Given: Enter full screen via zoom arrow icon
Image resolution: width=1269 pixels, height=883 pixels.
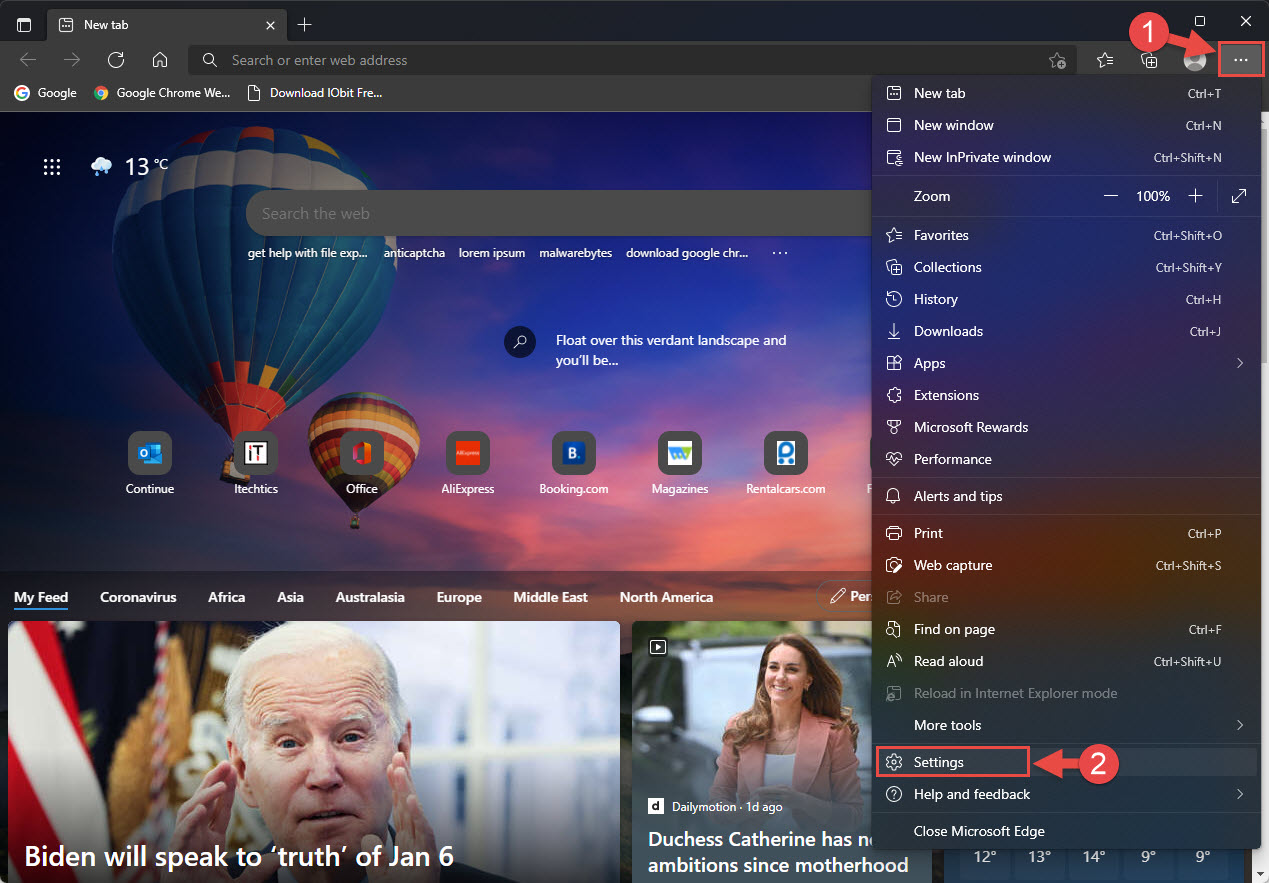Looking at the screenshot, I should pos(1239,196).
